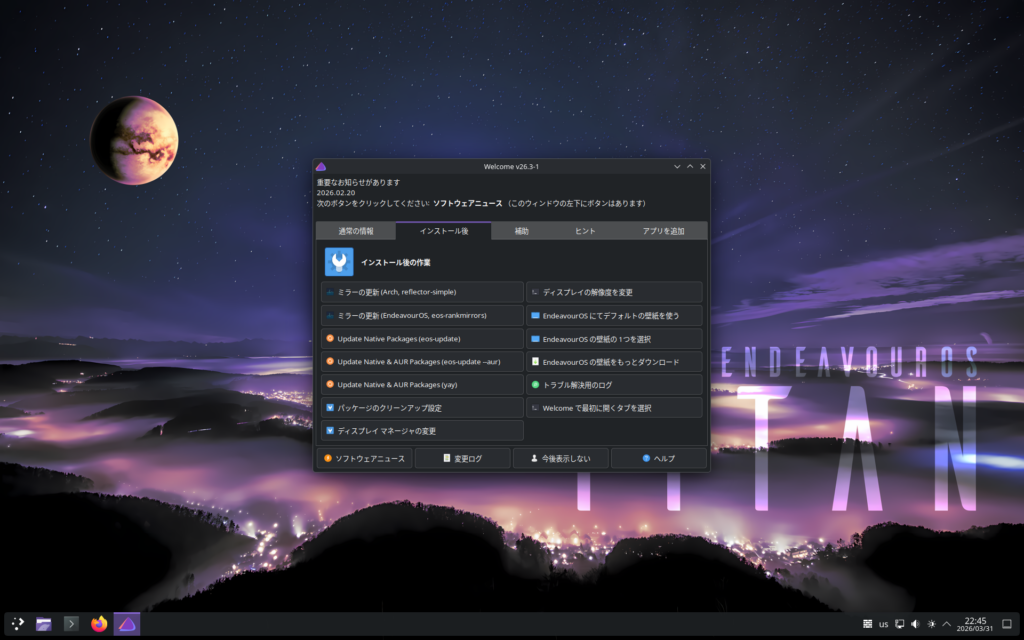
Task: Expand the hidden system tray icons
Action: pyautogui.click(x=947, y=624)
